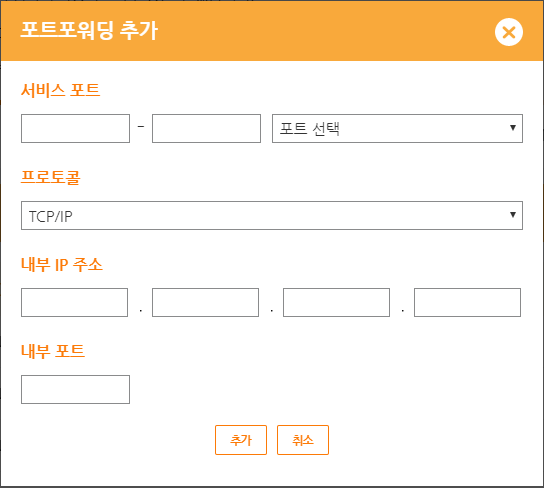The image size is (544, 488).
Task: Click the 내부 IP 주소 section label
Action: (62, 264)
